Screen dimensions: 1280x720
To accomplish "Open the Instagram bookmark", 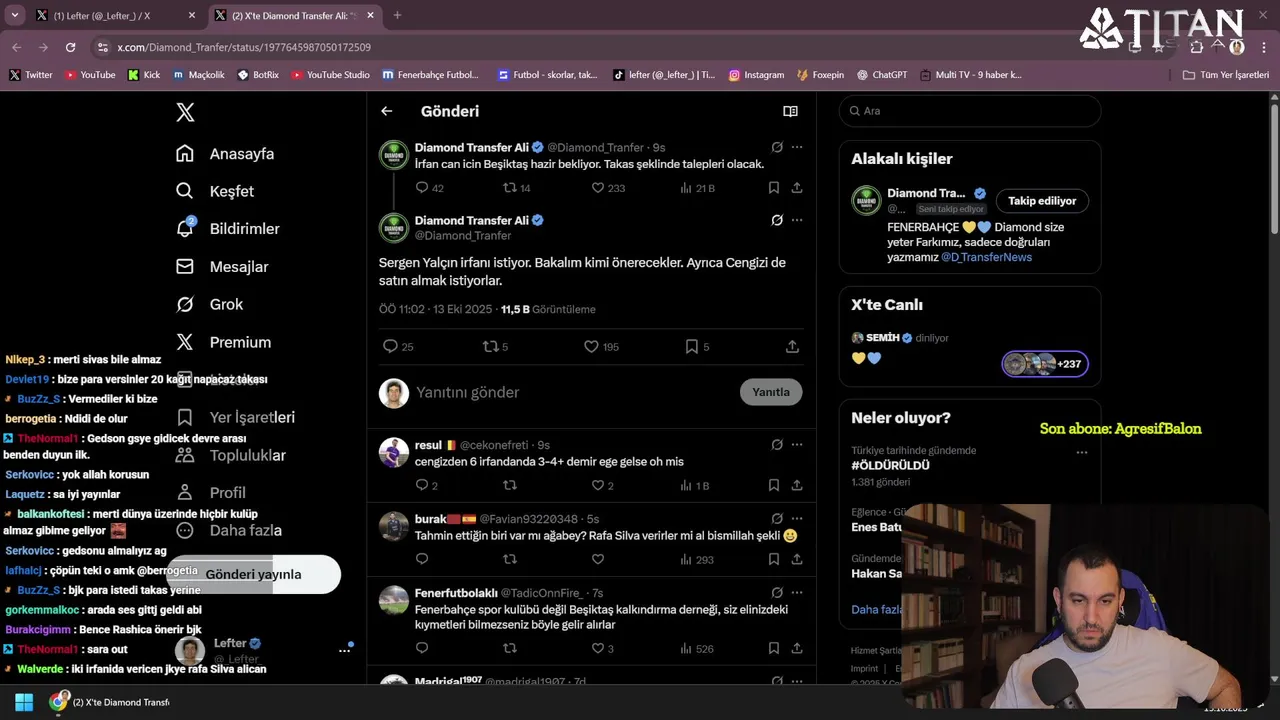I will pyautogui.click(x=756, y=75).
